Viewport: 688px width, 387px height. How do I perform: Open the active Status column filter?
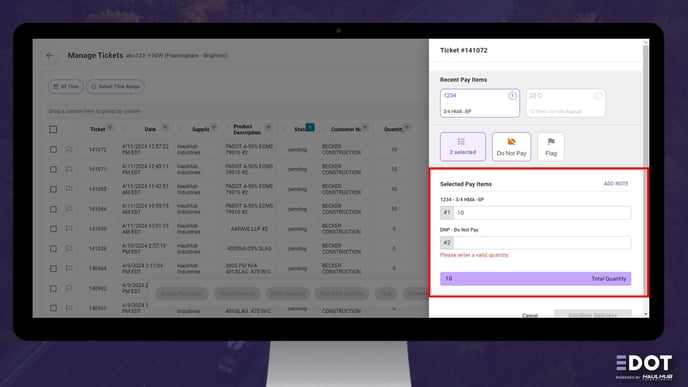coord(310,127)
